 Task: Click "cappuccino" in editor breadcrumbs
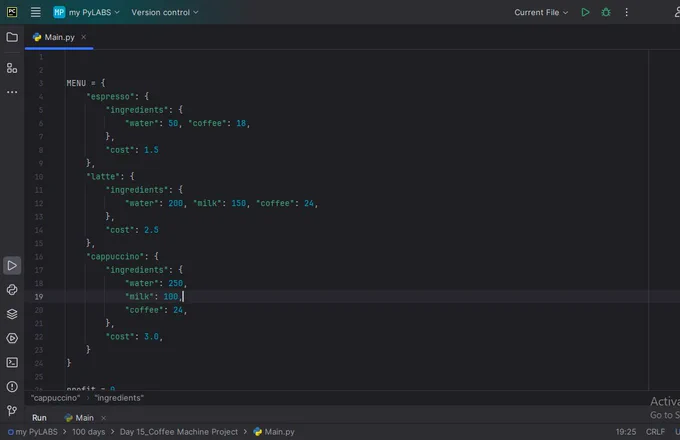pyautogui.click(x=56, y=398)
